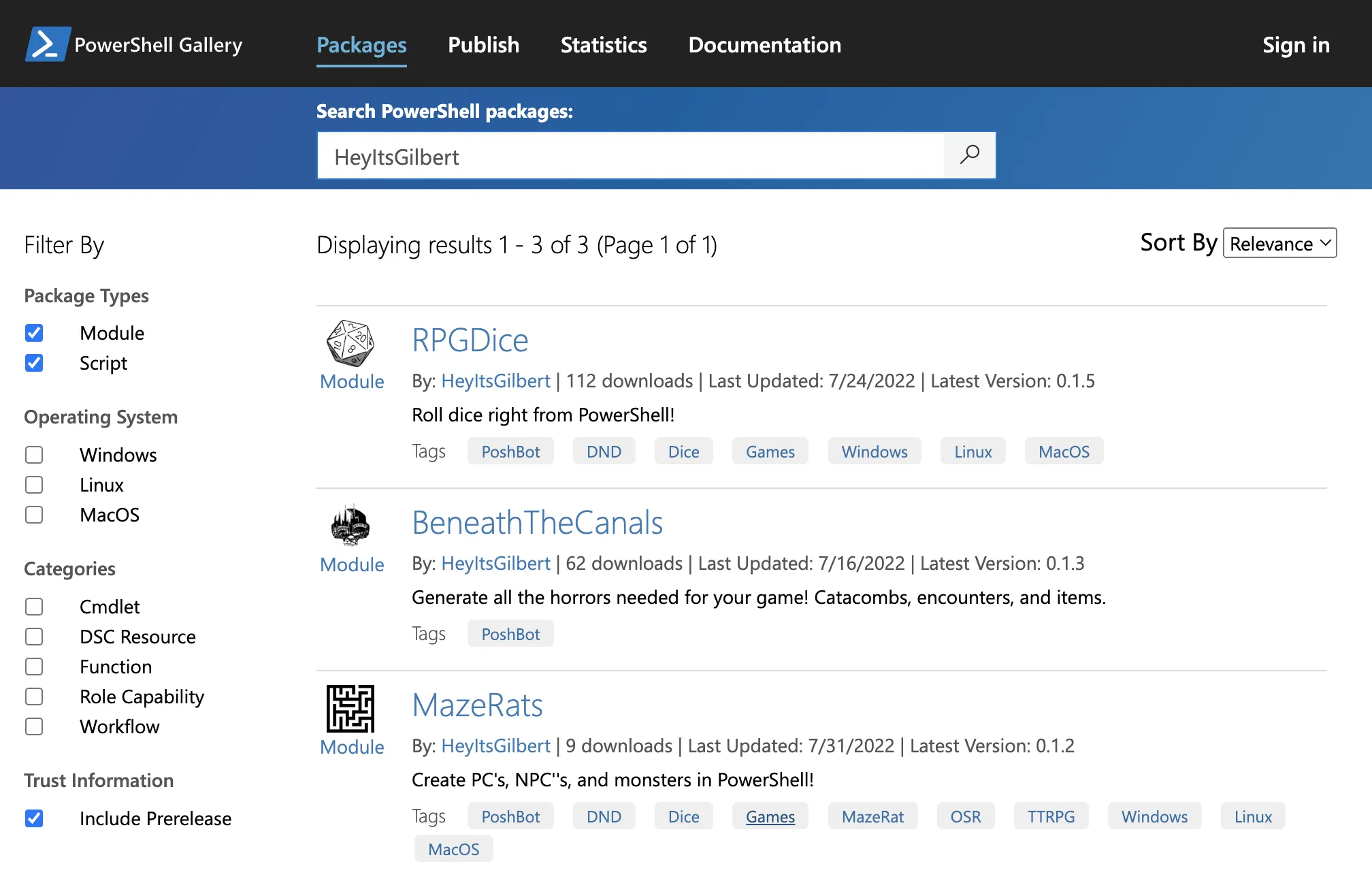
Task: Disable Include Prerelease checkbox
Action: [34, 818]
